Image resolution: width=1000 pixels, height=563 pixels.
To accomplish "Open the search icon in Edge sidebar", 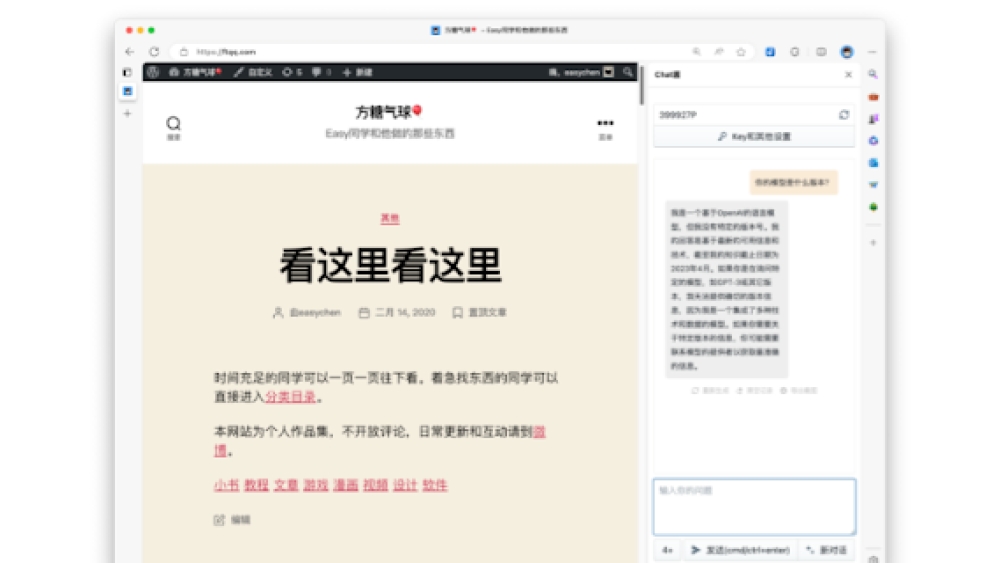I will [x=873, y=74].
